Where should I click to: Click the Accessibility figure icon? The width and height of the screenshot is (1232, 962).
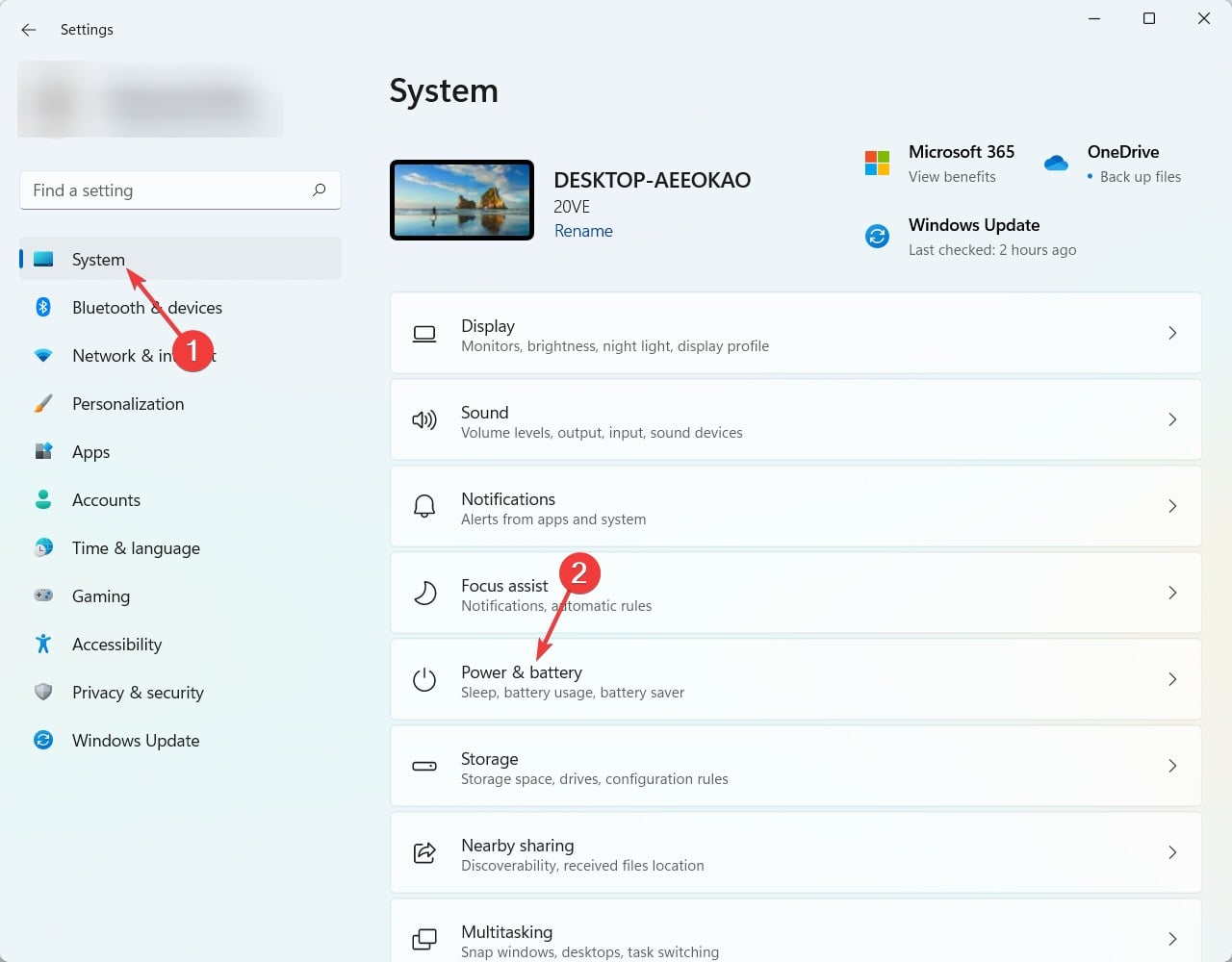[43, 644]
